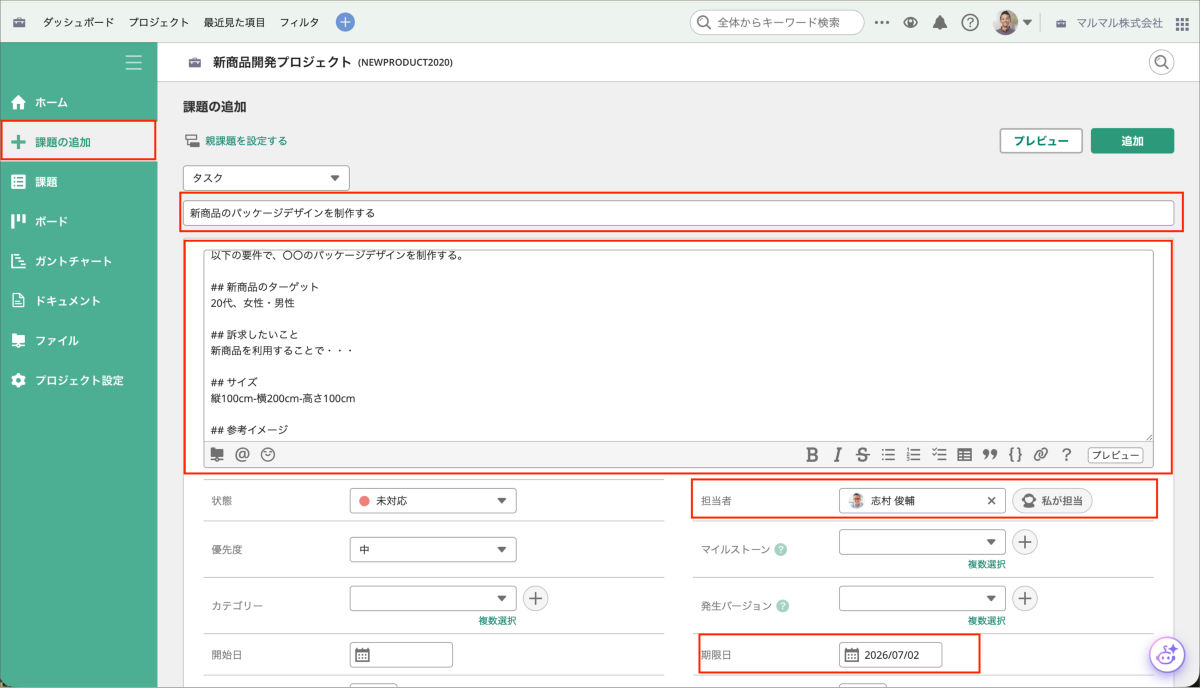Viewport: 1200px width, 688px height.
Task: Open the help question mark icon in header
Action: pyautogui.click(x=970, y=22)
